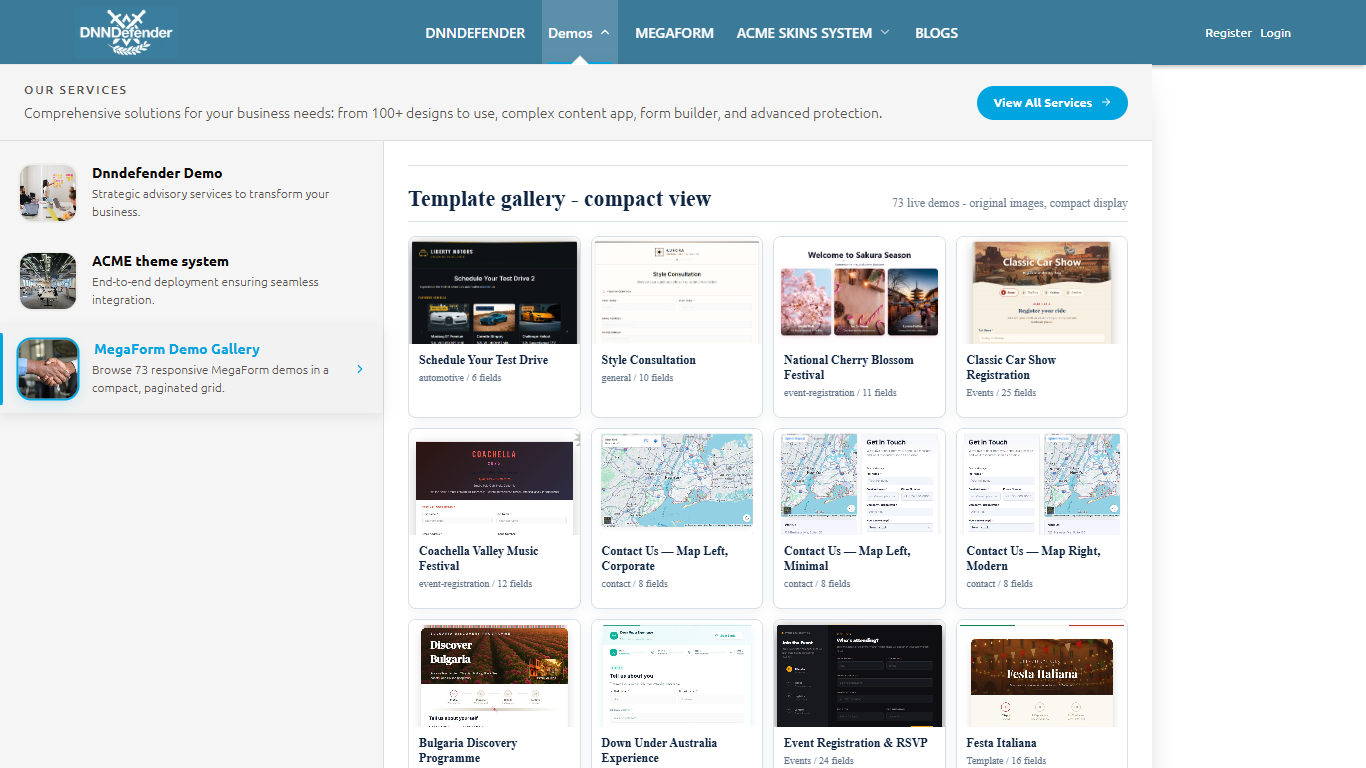Open the MEGAFORM menu item

(x=674, y=33)
